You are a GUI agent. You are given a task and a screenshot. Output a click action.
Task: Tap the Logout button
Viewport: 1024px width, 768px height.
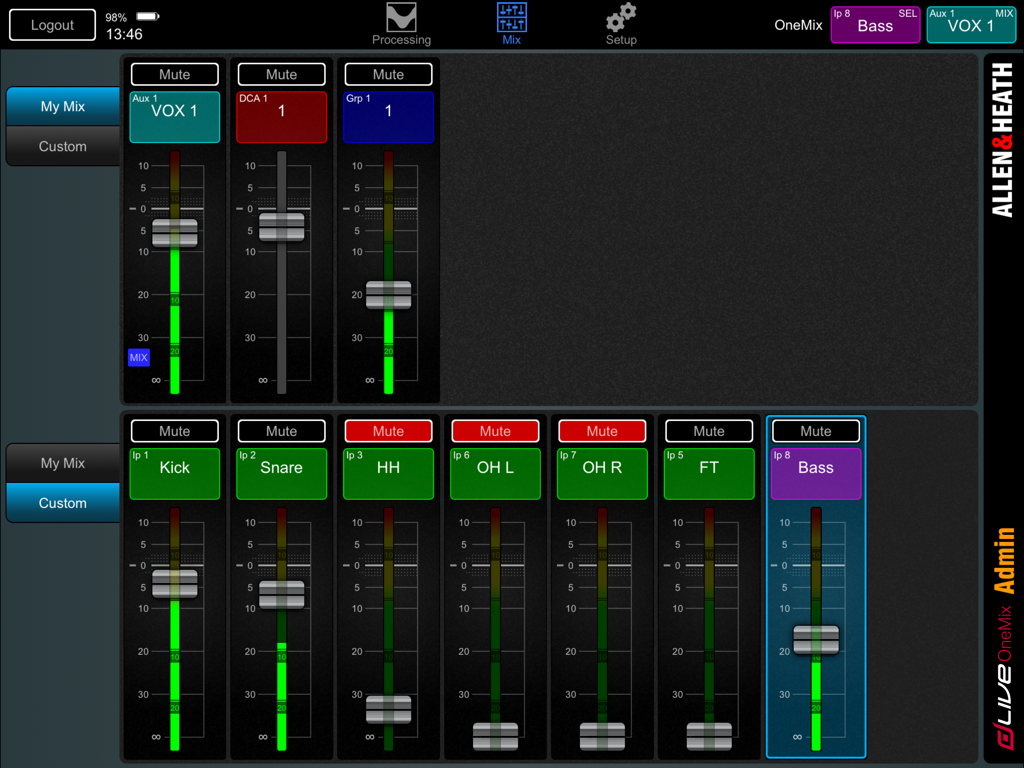pos(52,24)
